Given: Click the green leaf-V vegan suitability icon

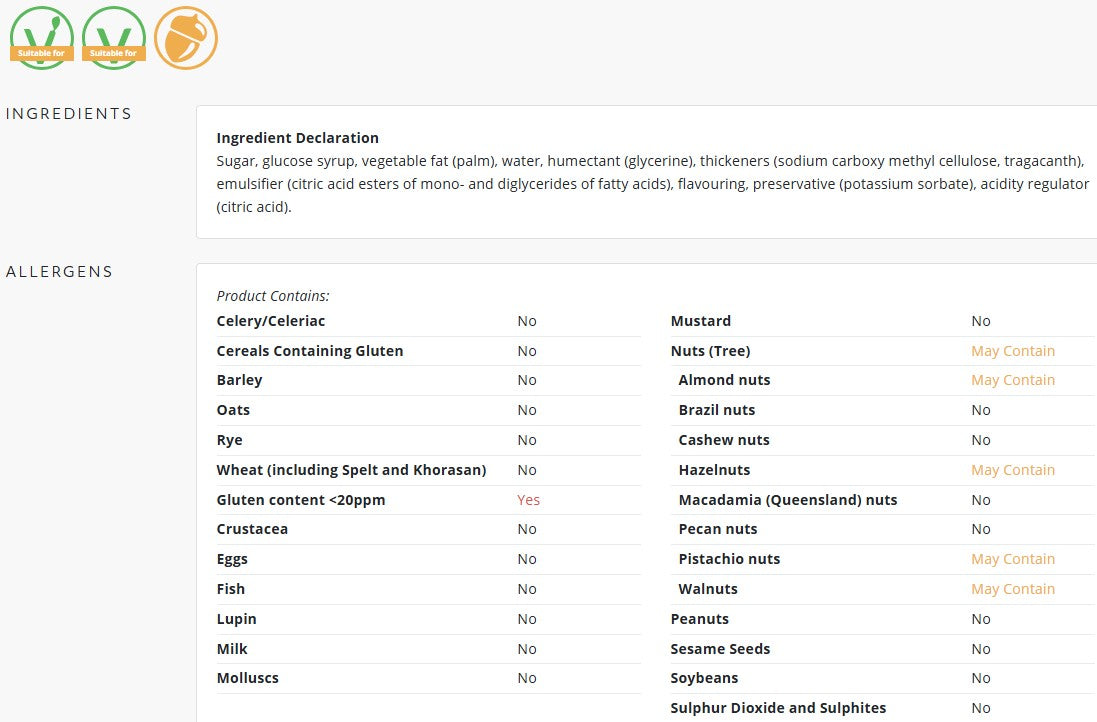Looking at the screenshot, I should pos(42,38).
